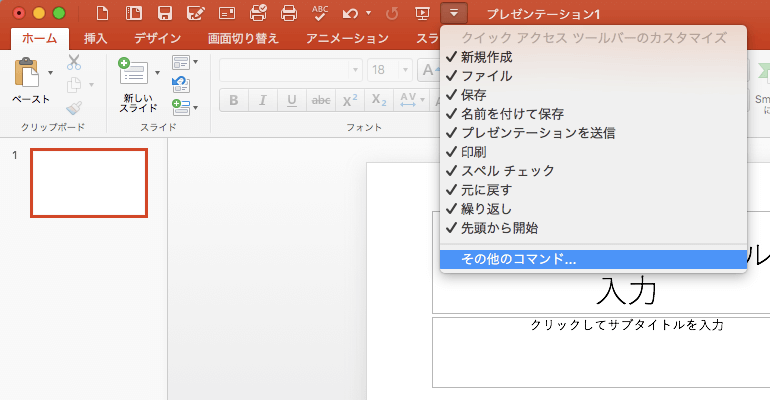Image resolution: width=770 pixels, height=400 pixels.
Task: Click the Send presentation icon
Action: [227, 13]
